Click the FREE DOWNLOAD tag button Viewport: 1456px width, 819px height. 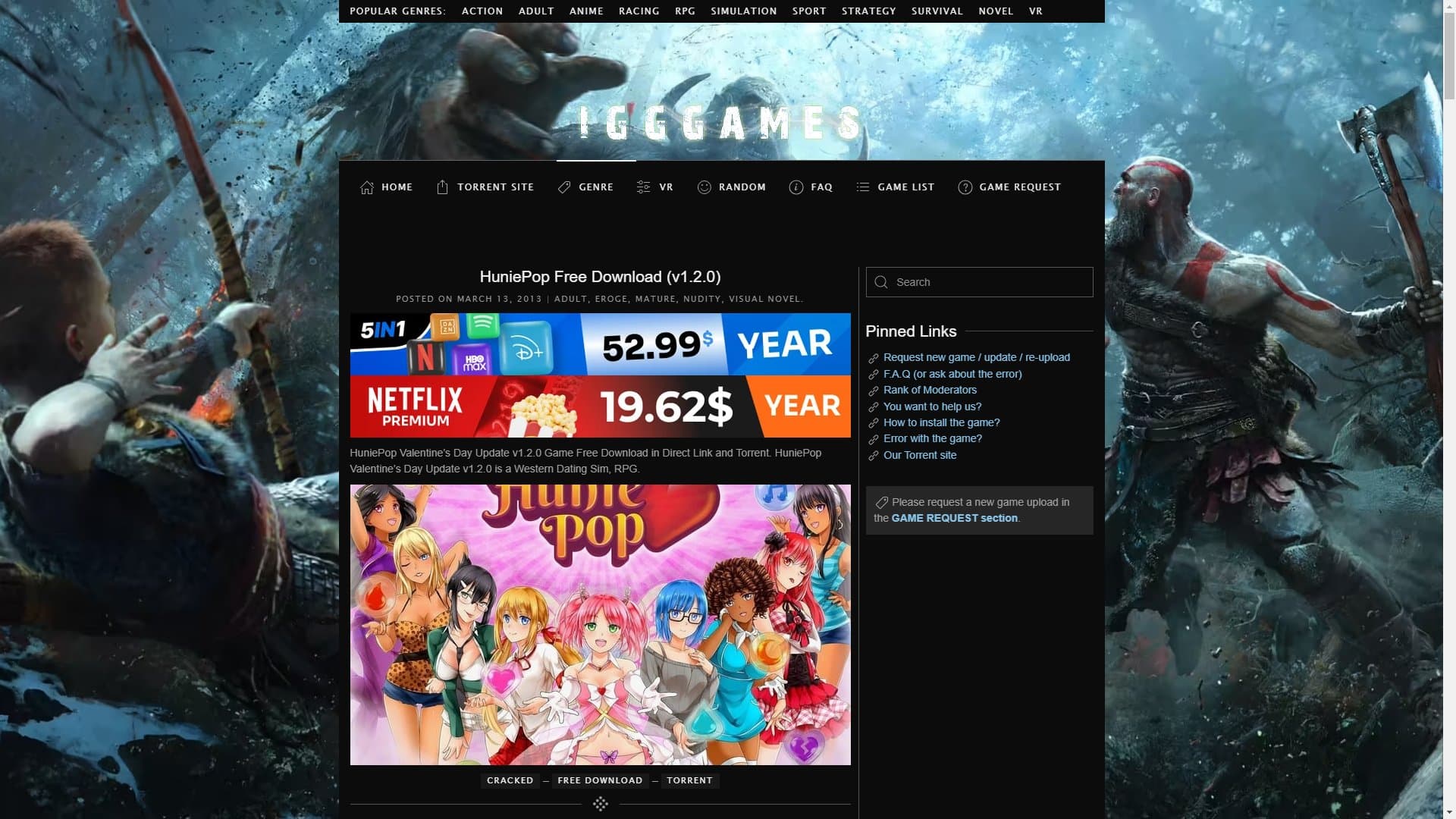[600, 780]
